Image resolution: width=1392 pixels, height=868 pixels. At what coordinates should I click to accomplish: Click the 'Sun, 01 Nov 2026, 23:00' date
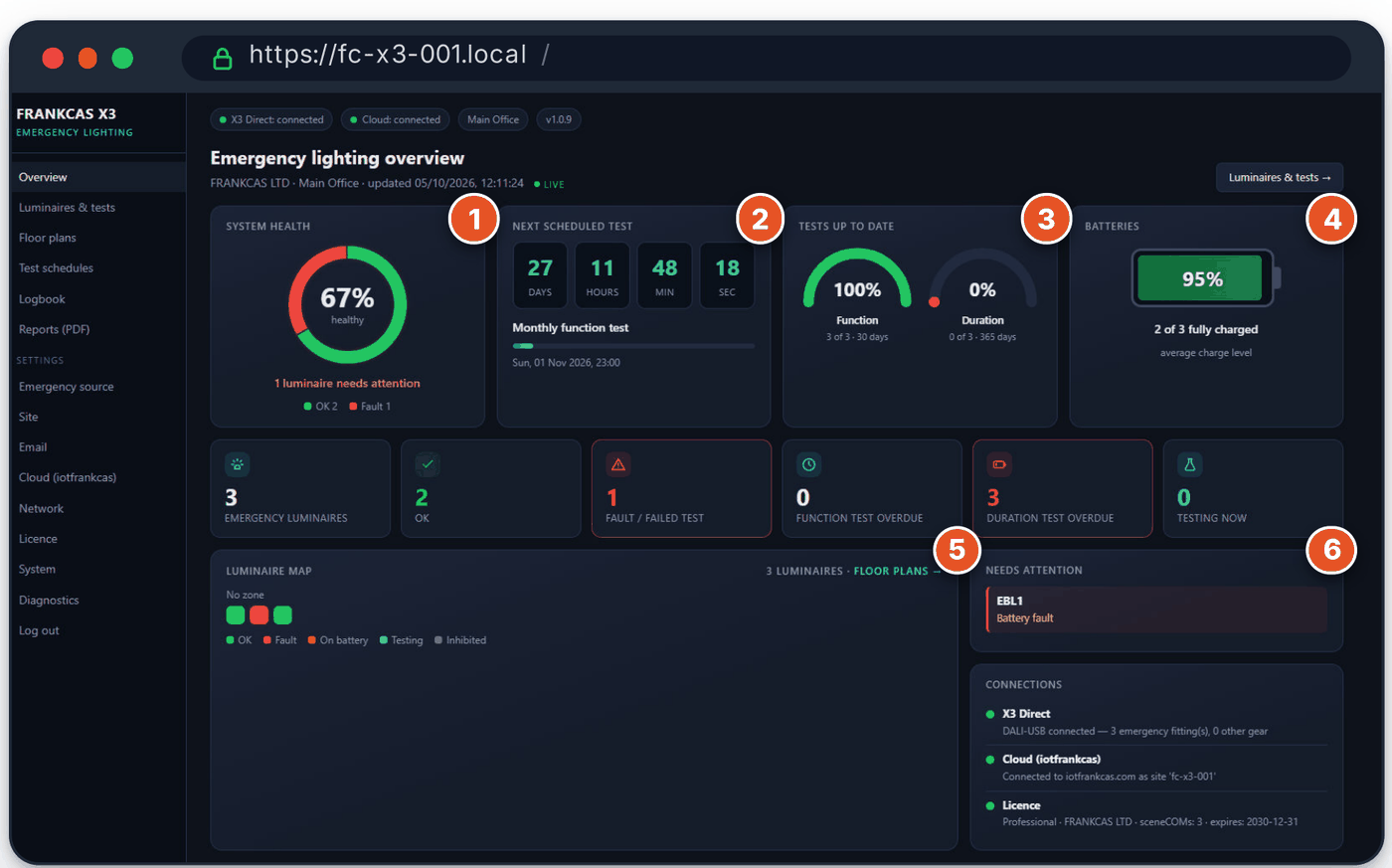click(x=566, y=363)
